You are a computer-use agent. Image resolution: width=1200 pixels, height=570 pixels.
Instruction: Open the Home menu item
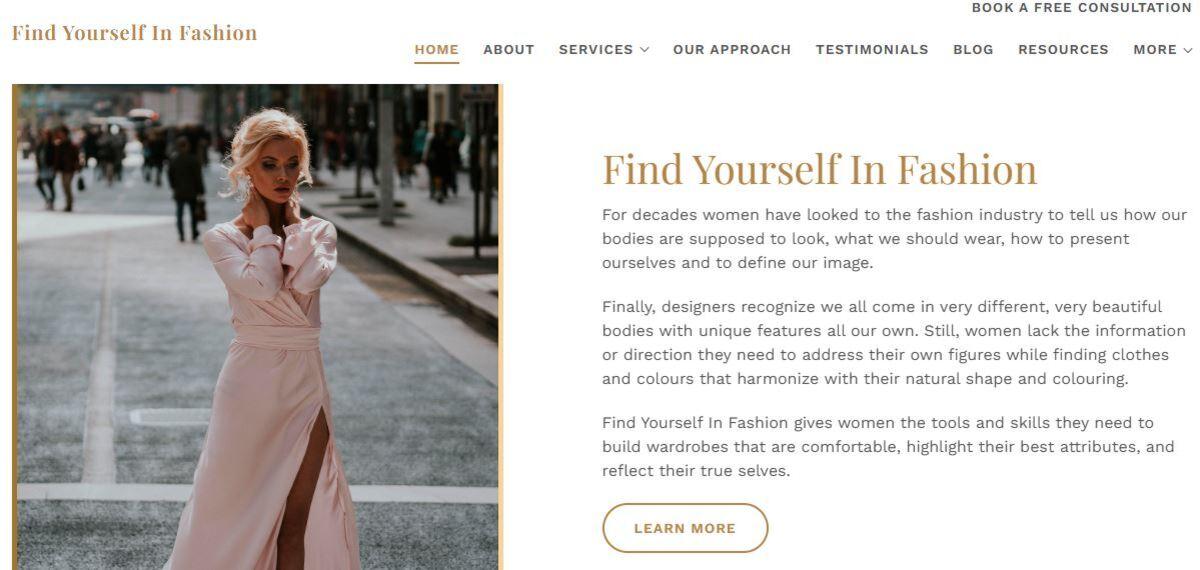coord(437,49)
